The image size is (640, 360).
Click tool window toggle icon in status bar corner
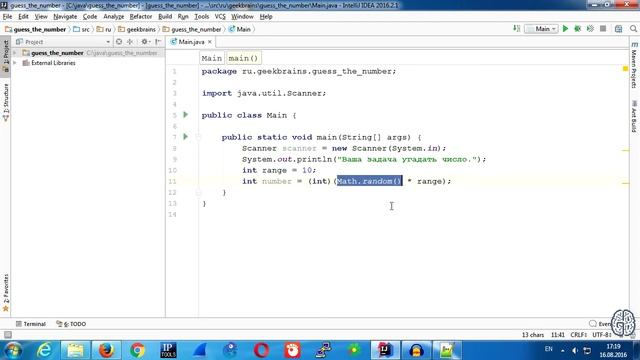point(7,335)
